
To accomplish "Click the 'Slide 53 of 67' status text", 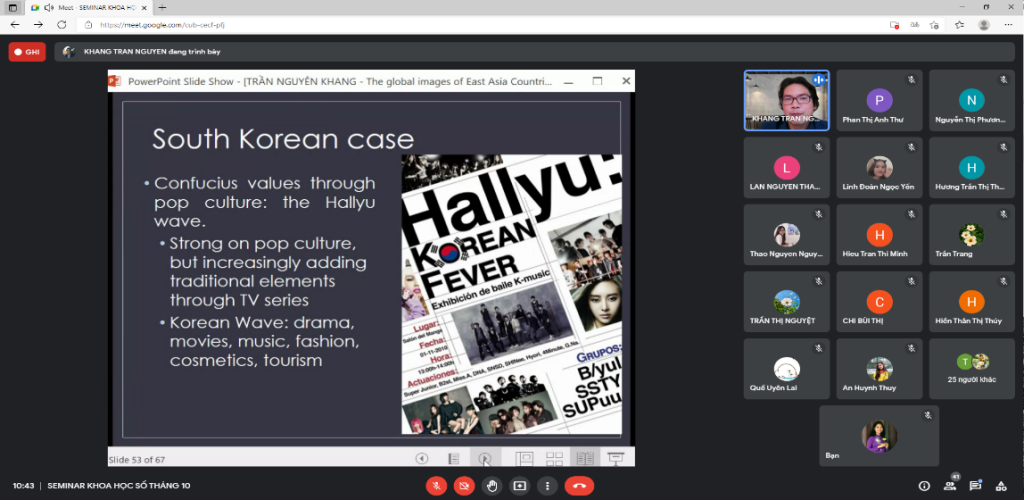I will pos(136,460).
